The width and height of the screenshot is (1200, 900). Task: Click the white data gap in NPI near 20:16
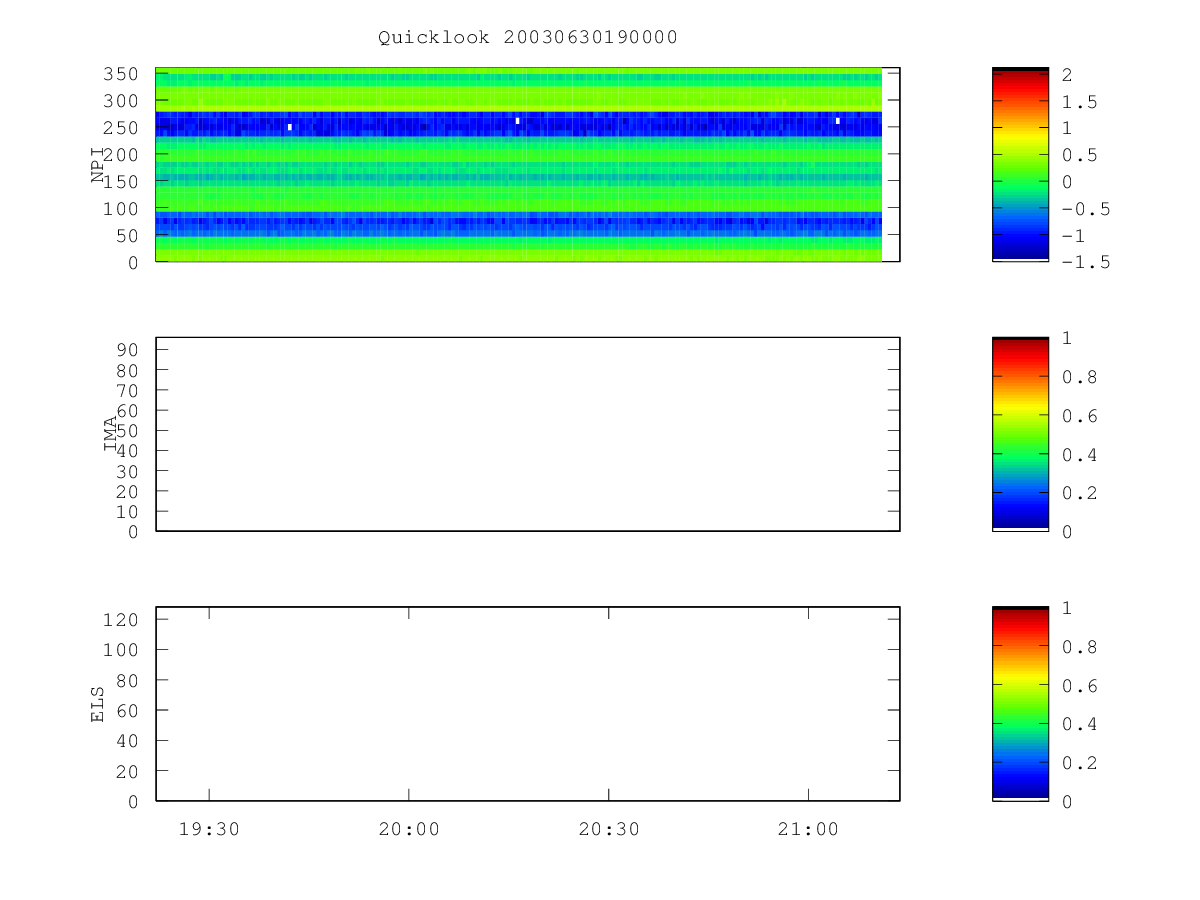pyautogui.click(x=517, y=121)
